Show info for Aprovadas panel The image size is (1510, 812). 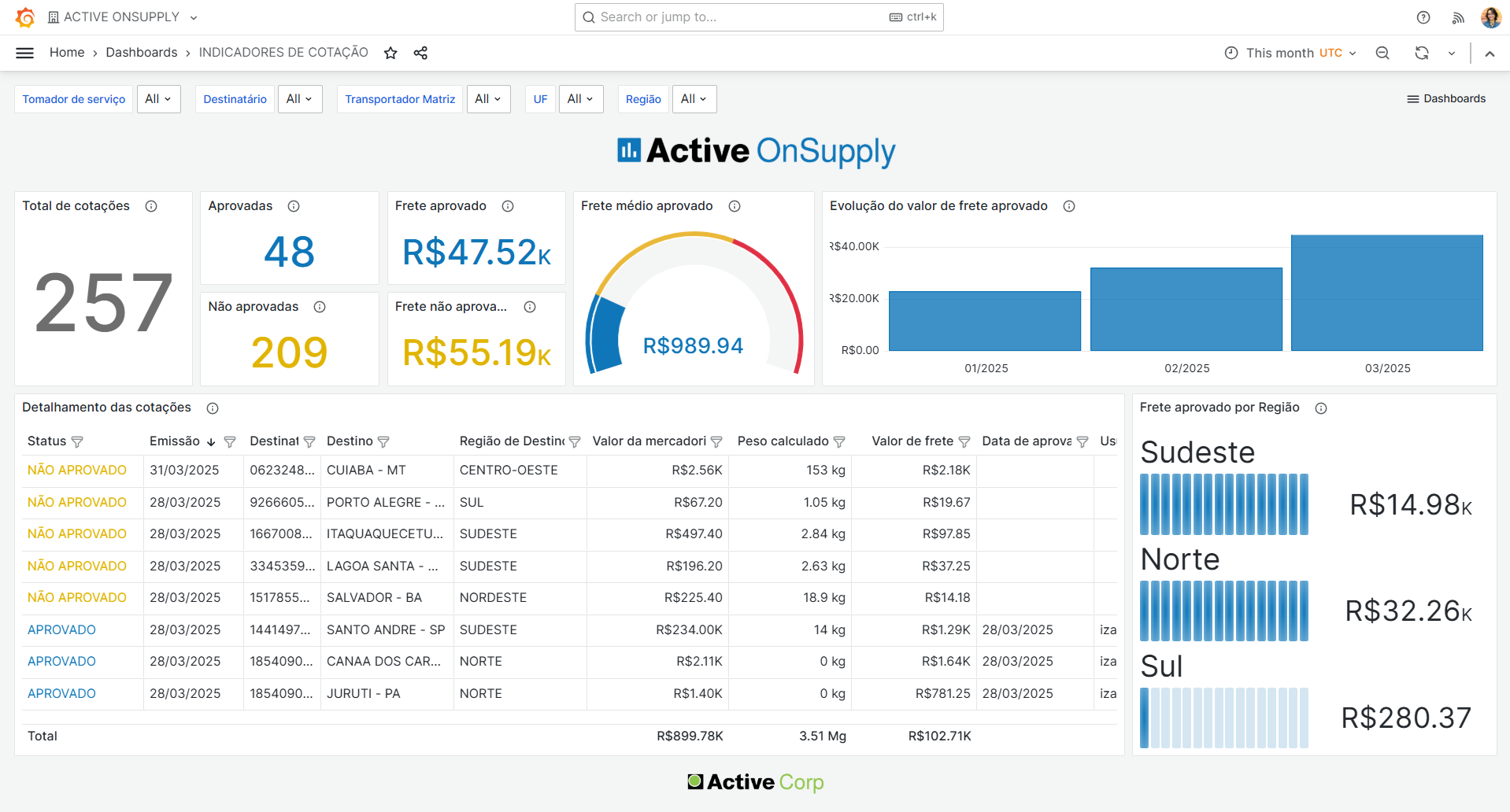(x=294, y=206)
